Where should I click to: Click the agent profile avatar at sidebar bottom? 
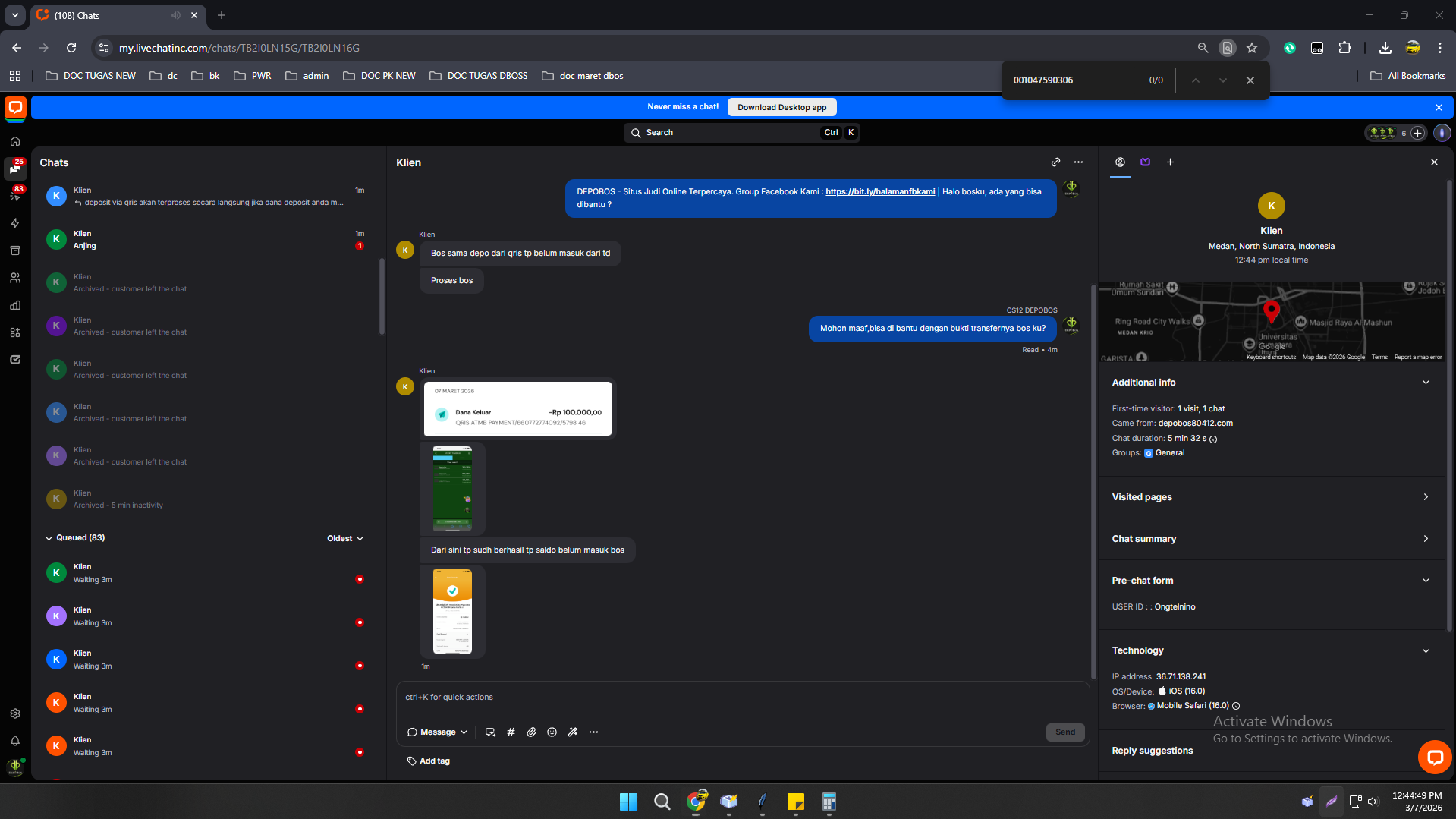pyautogui.click(x=15, y=767)
